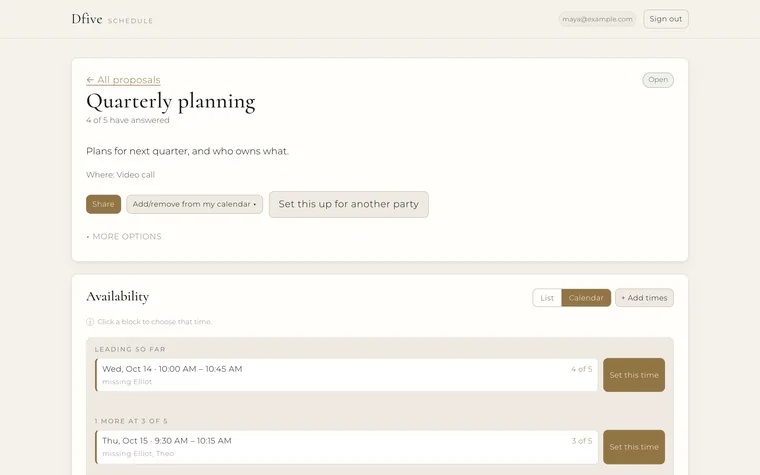This screenshot has width=760, height=475.
Task: Select the Thu, Oct 15 9:30 AM time block
Action: 346,447
